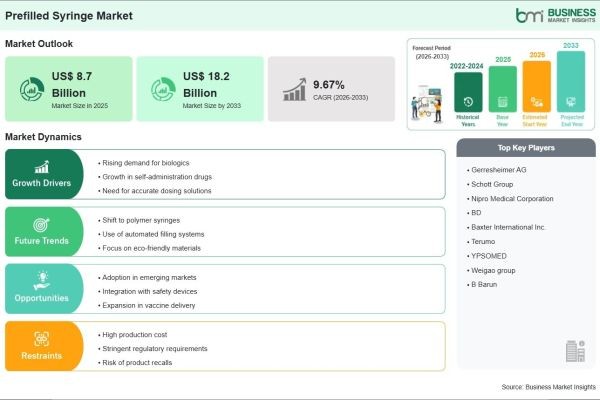600x400 pixels.
Task: Click the target icon above Future Trends
Action: [41, 225]
